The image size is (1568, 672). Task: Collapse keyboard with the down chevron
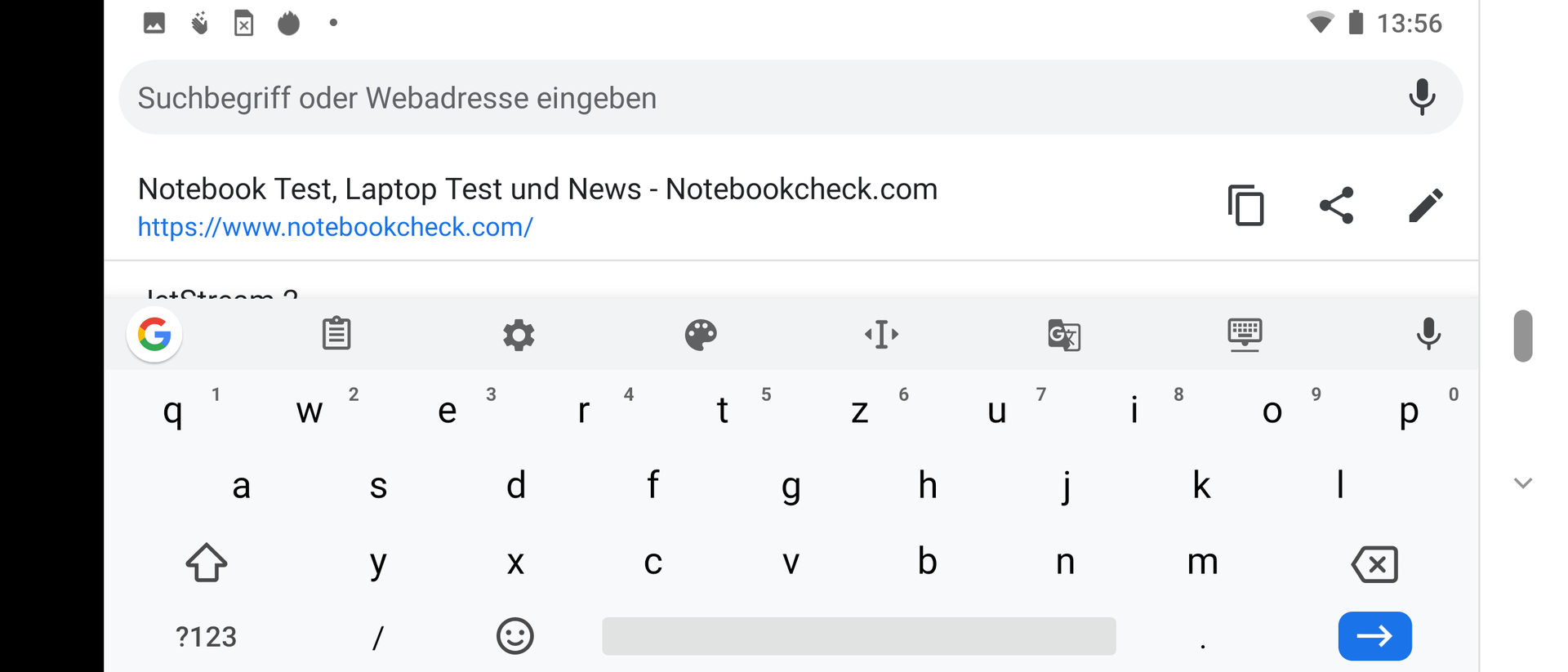[x=1522, y=483]
